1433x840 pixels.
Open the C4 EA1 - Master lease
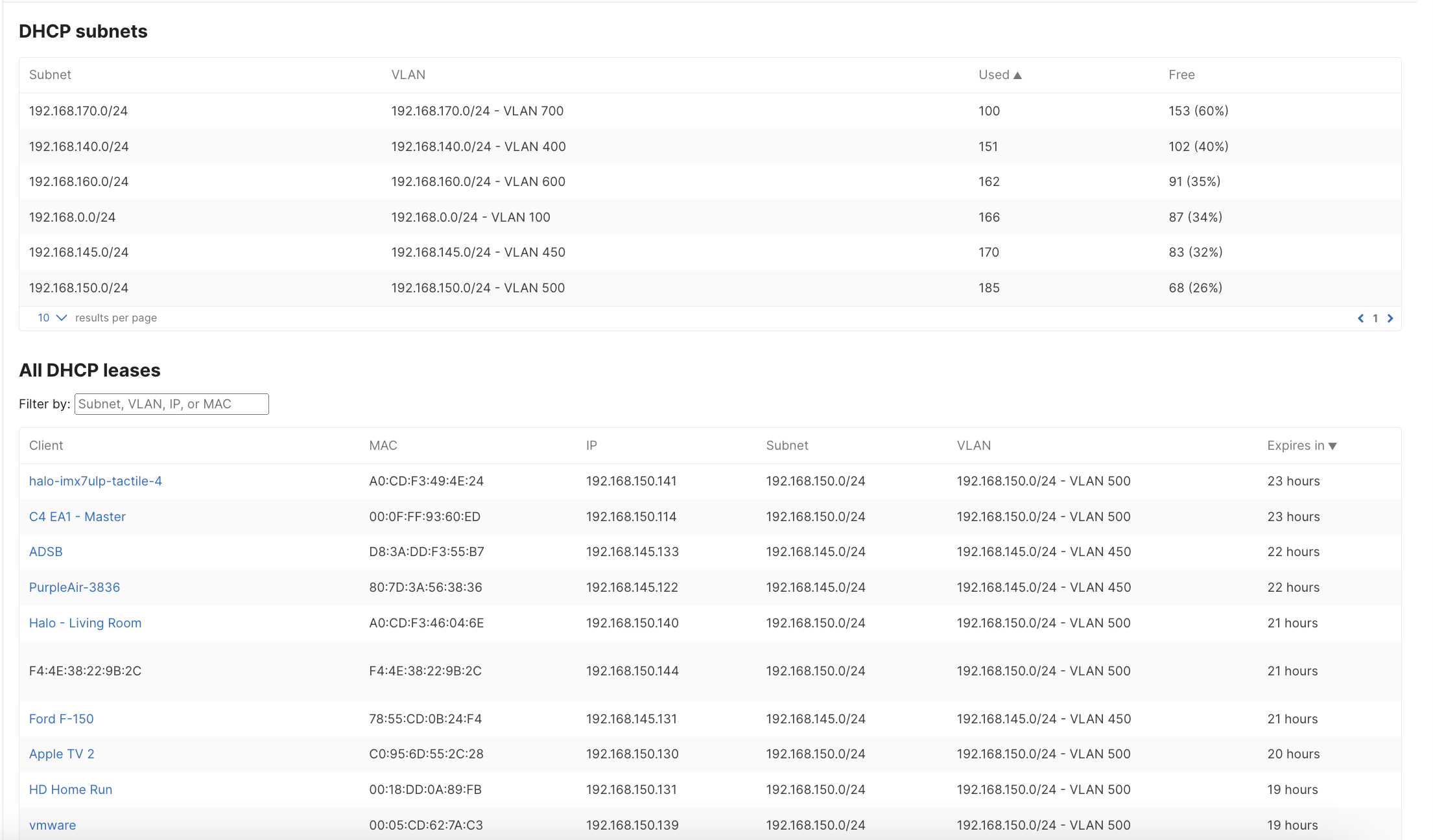(x=77, y=517)
